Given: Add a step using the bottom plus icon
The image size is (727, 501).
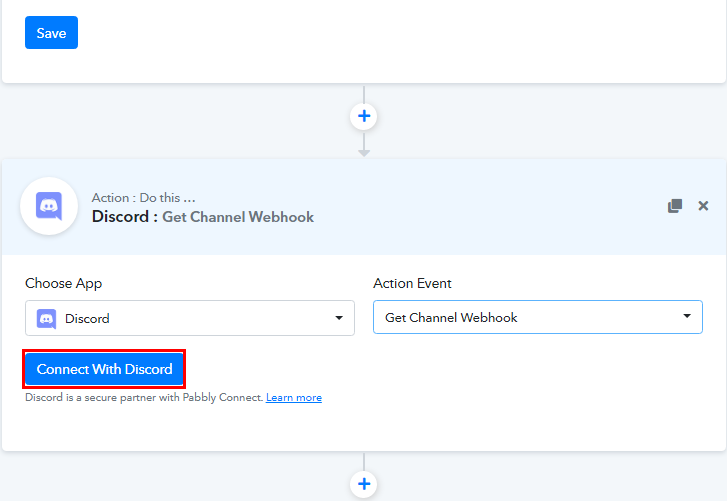Looking at the screenshot, I should pyautogui.click(x=364, y=484).
